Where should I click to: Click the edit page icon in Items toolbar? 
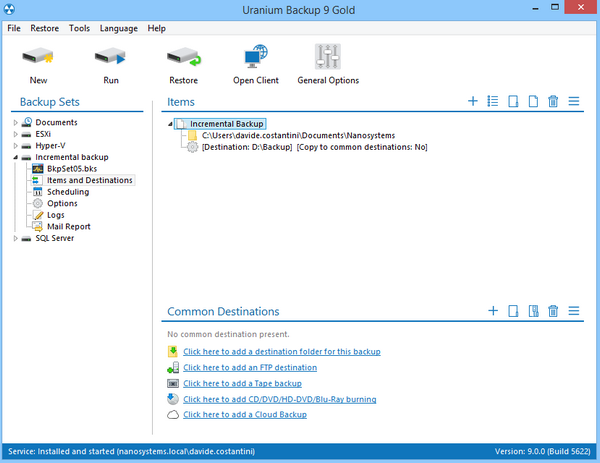[x=513, y=101]
